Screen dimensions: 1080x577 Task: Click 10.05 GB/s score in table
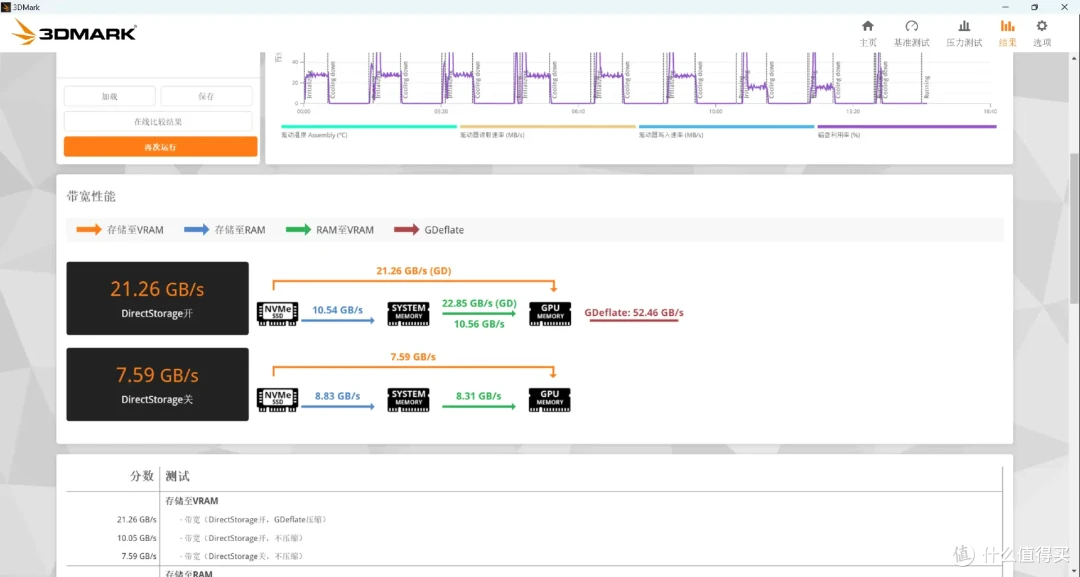[136, 538]
